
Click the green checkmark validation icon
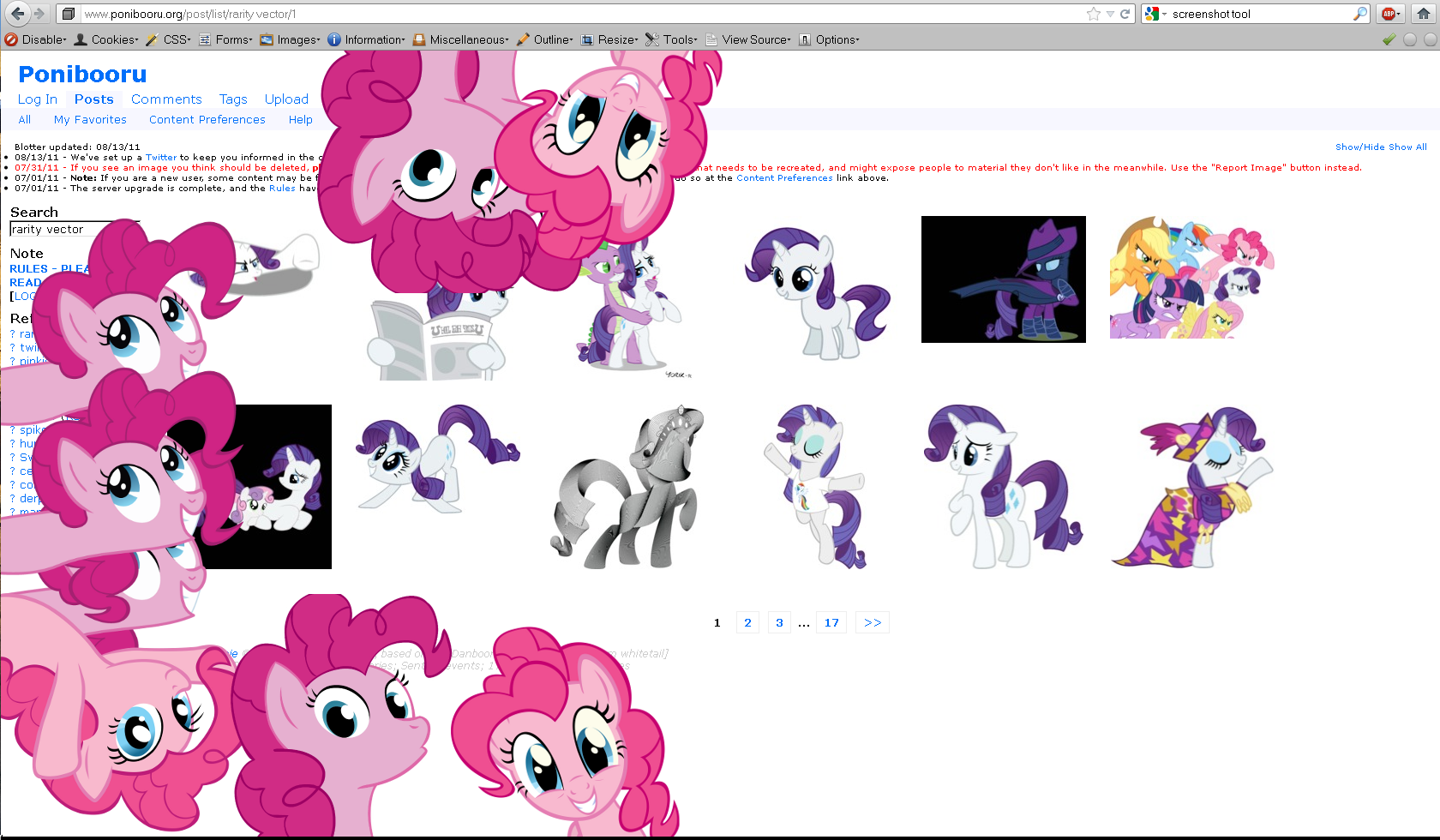pyautogui.click(x=1389, y=39)
